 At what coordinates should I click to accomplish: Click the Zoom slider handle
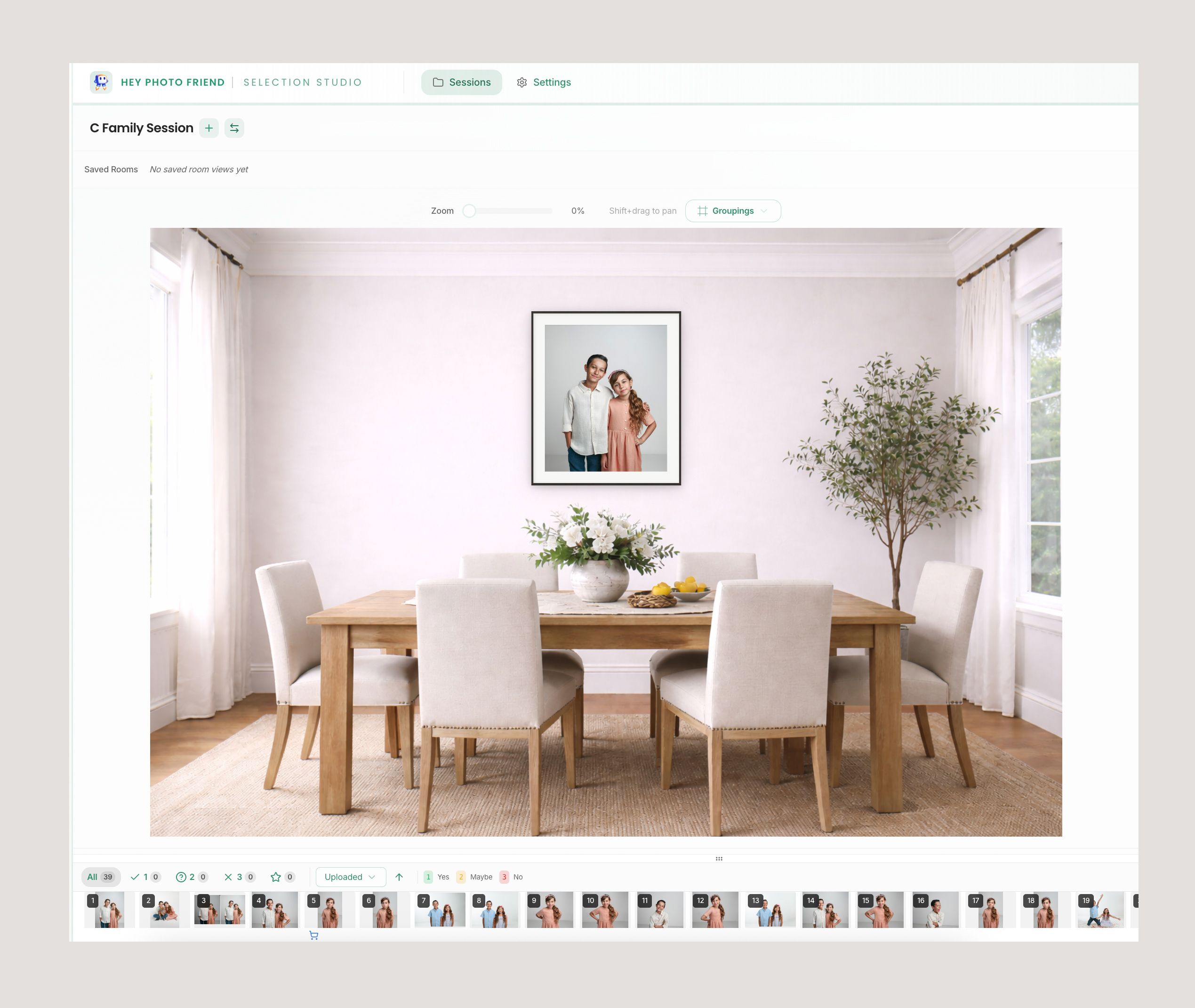(x=469, y=211)
